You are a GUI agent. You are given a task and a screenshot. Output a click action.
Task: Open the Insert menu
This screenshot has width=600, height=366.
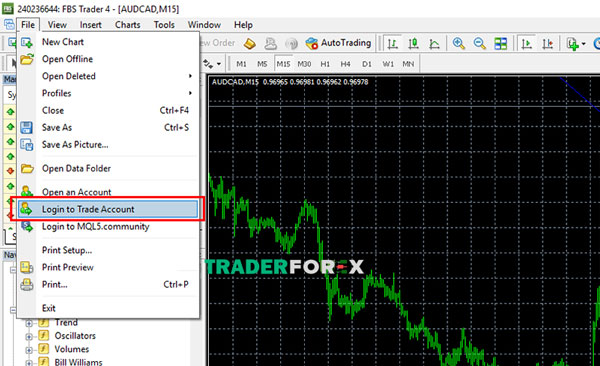pos(91,25)
